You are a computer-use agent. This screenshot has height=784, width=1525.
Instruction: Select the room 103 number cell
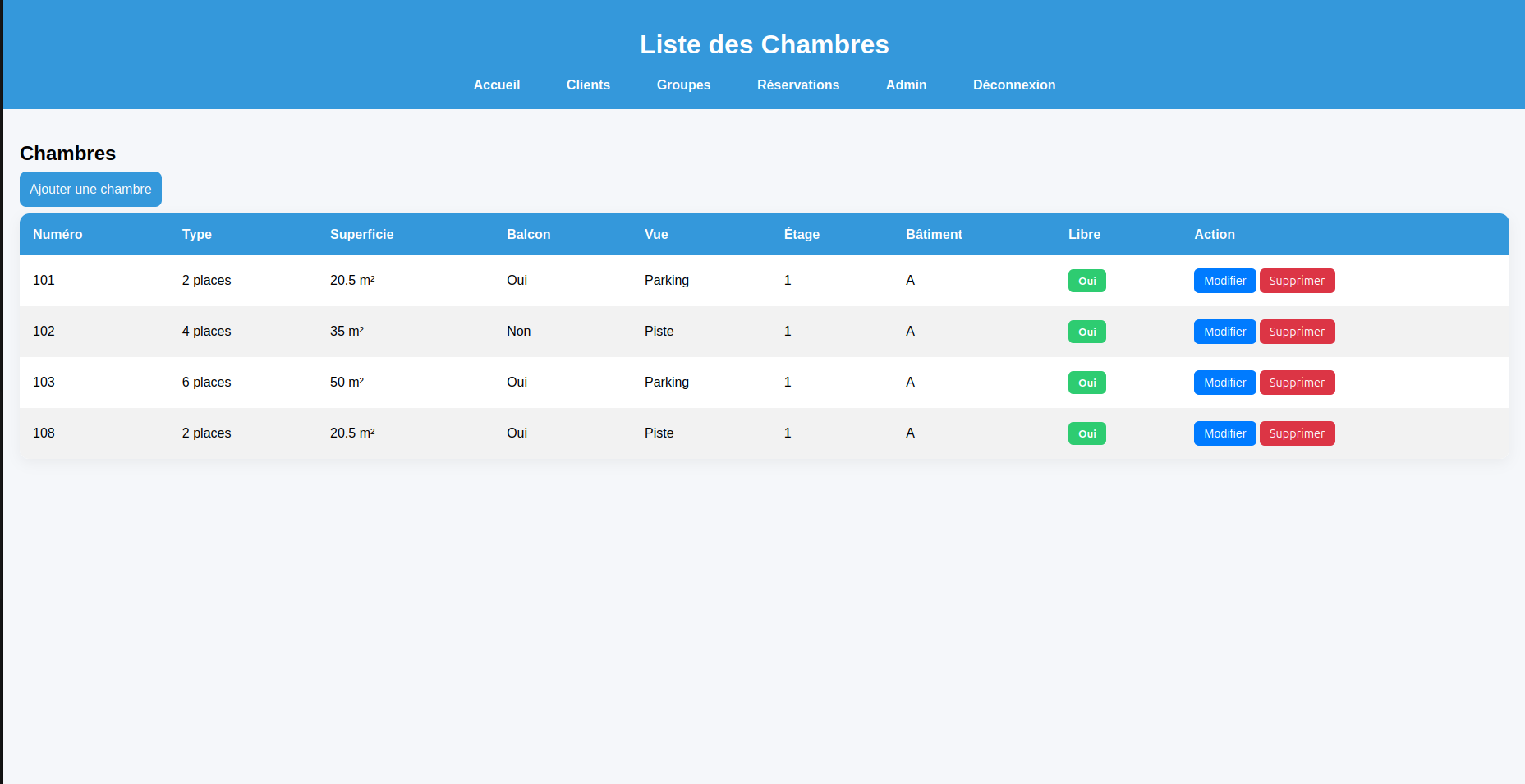[x=44, y=383]
